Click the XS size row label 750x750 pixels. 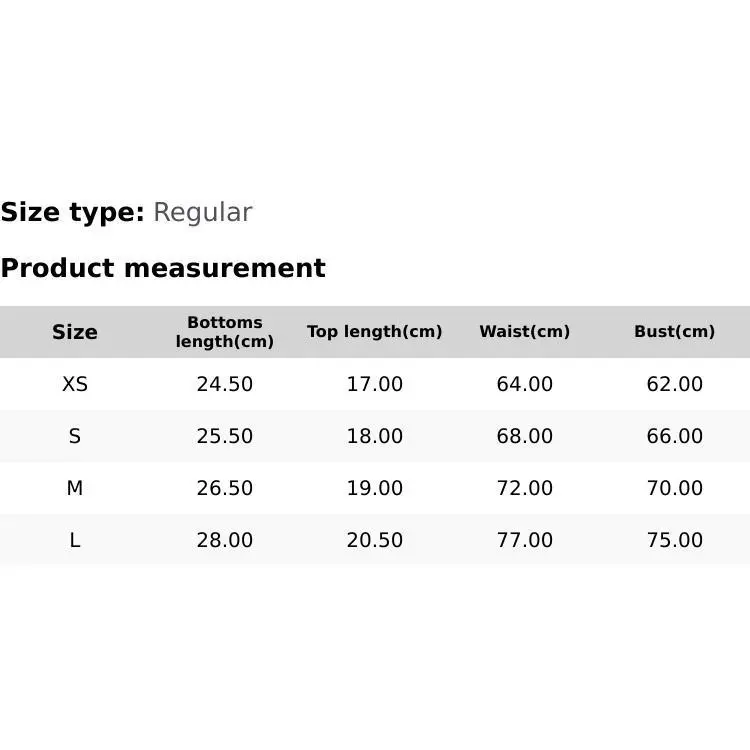[75, 384]
